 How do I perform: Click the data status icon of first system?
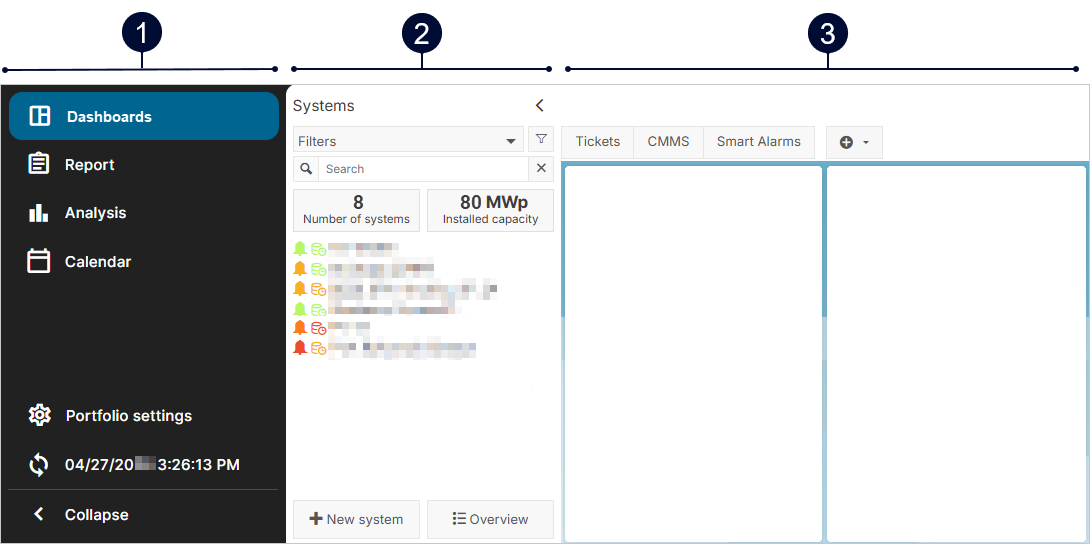tap(319, 249)
